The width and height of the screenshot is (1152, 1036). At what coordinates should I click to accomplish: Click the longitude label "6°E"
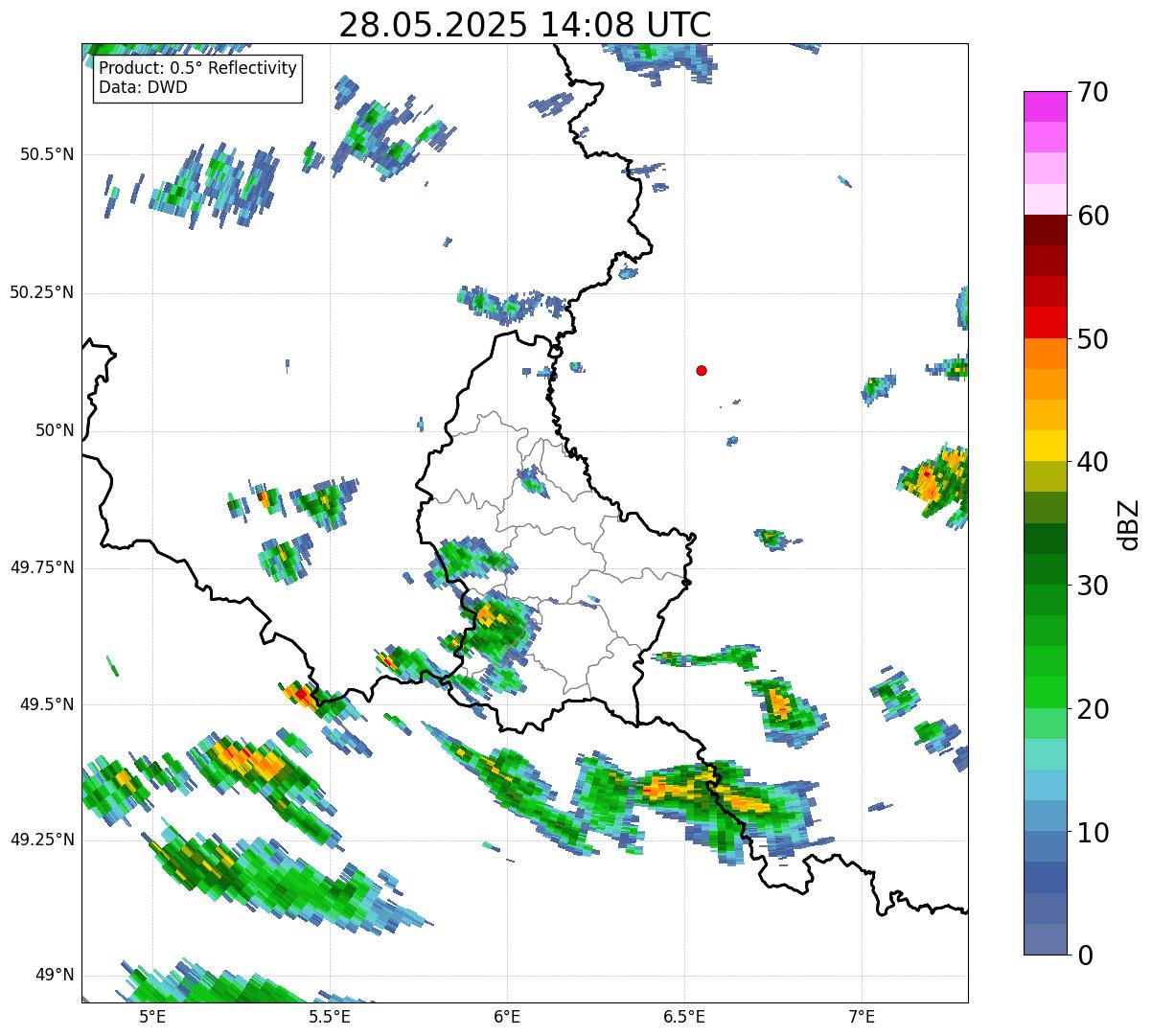(x=507, y=1016)
